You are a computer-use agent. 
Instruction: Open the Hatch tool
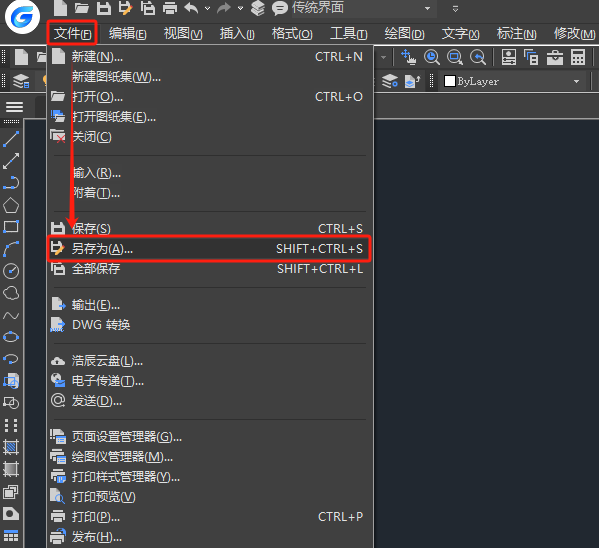coord(11,447)
